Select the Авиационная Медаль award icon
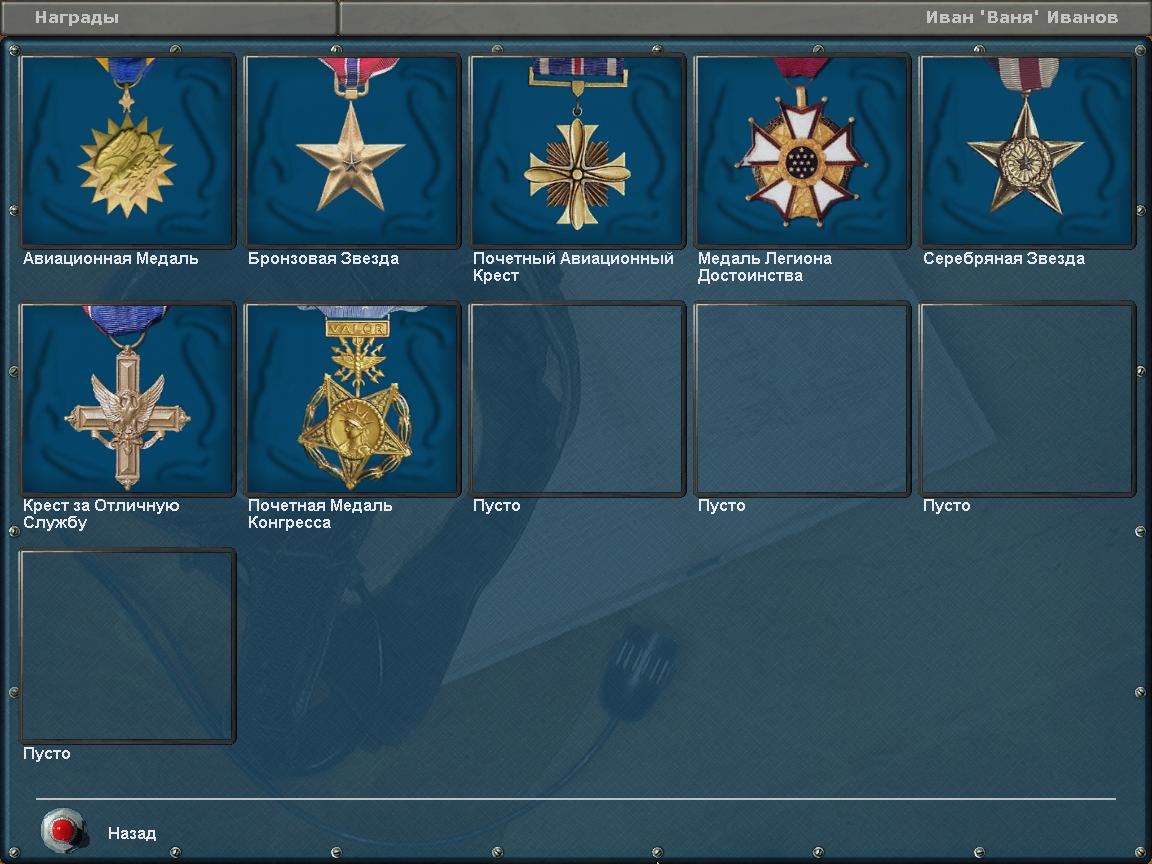 [128, 151]
